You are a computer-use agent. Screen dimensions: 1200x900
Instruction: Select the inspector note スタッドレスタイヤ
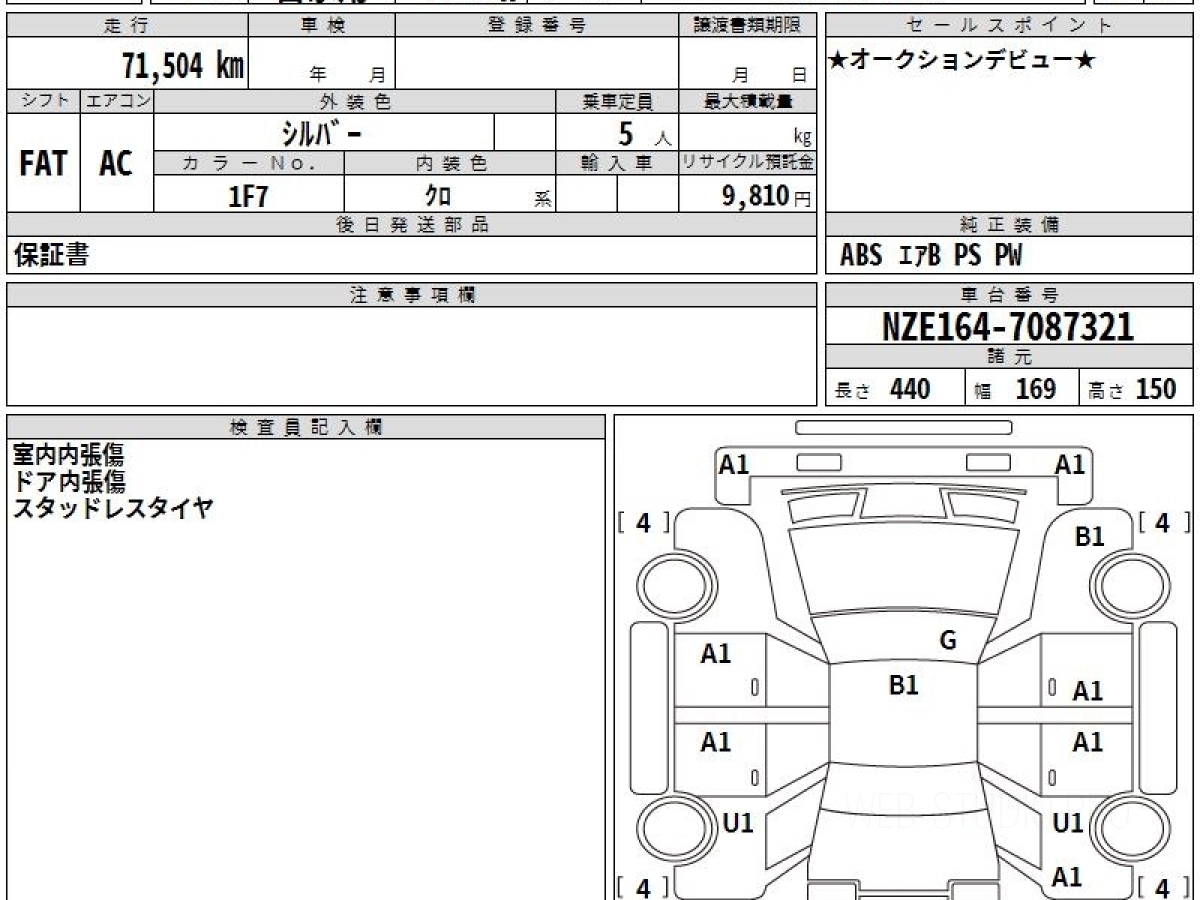coord(113,508)
